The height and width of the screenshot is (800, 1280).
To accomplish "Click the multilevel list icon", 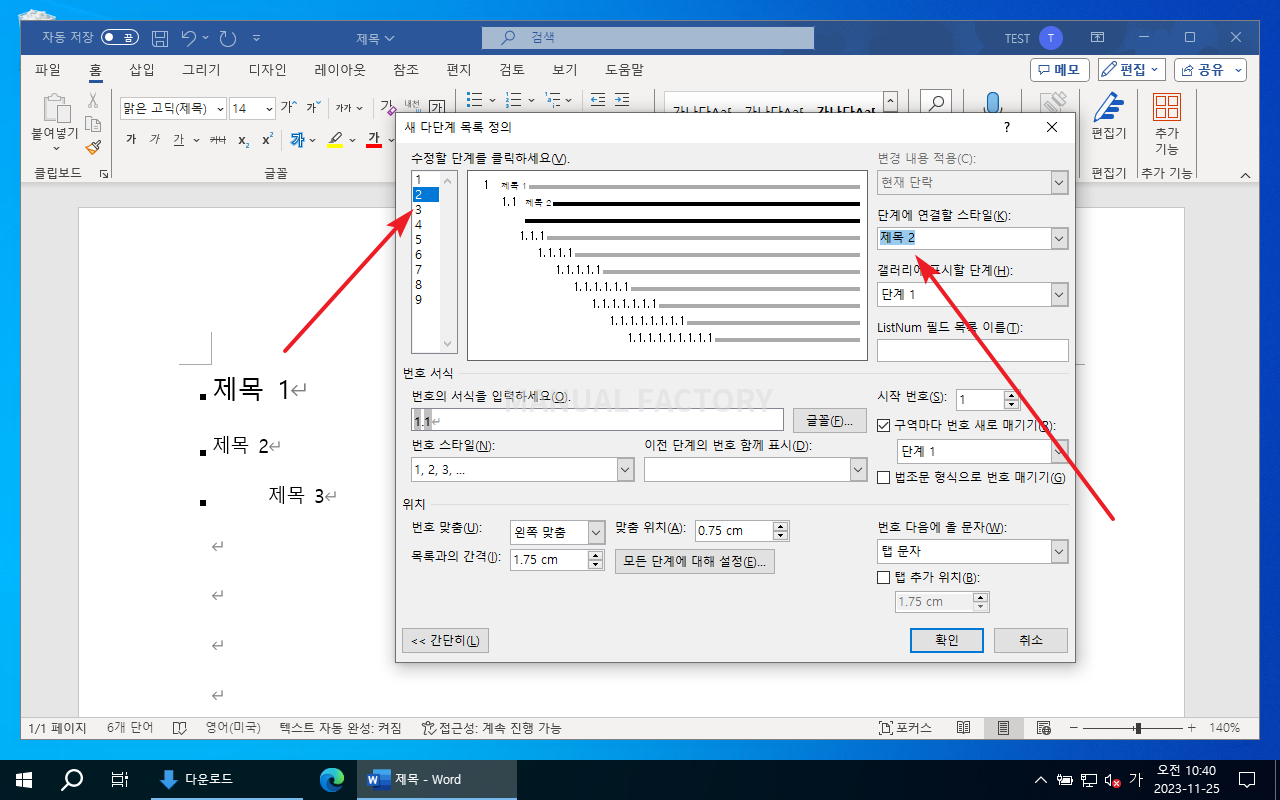I will pos(552,100).
